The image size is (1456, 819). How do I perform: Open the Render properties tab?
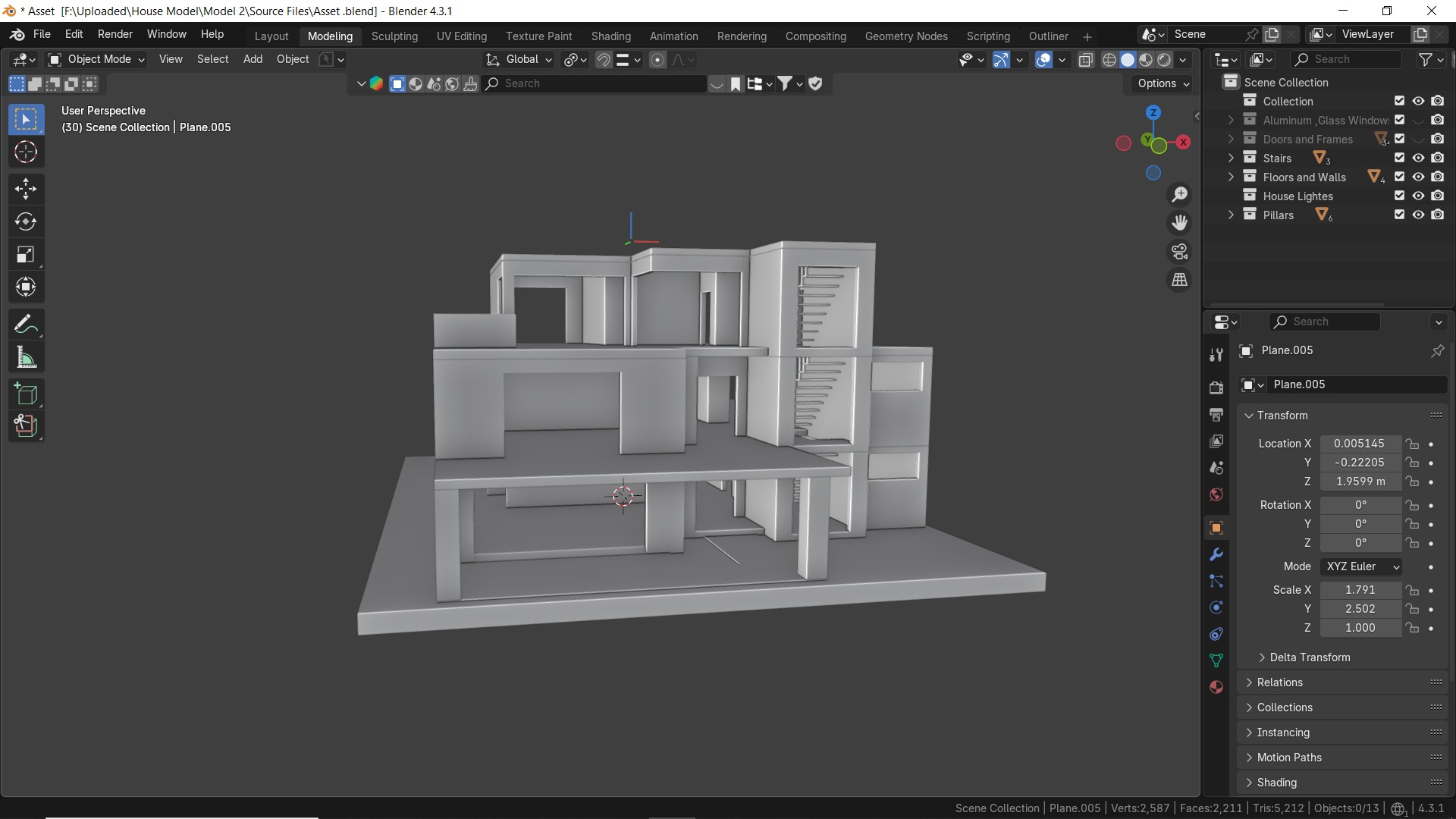pyautogui.click(x=1216, y=388)
